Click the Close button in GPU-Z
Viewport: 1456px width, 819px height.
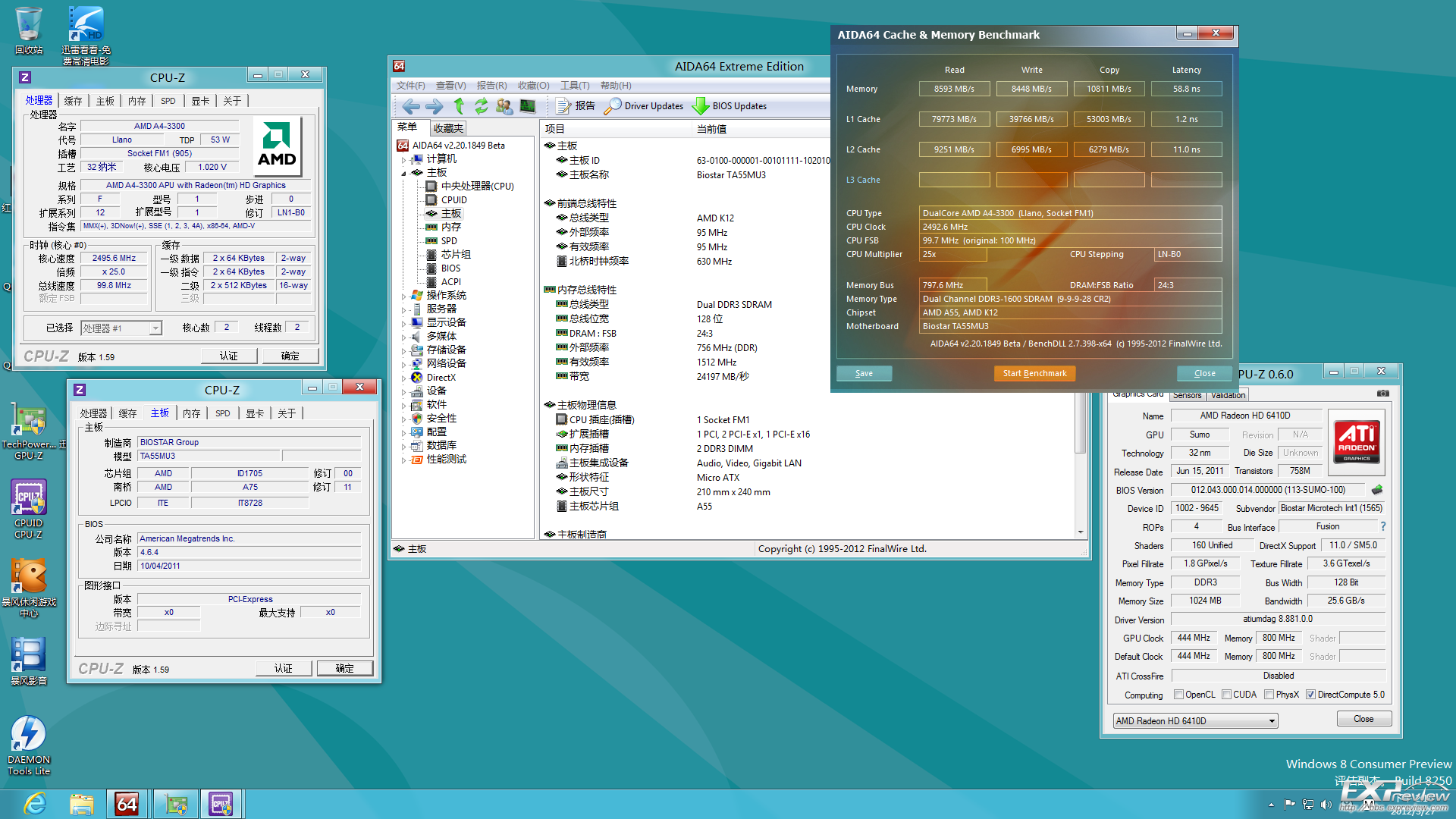(x=1363, y=719)
